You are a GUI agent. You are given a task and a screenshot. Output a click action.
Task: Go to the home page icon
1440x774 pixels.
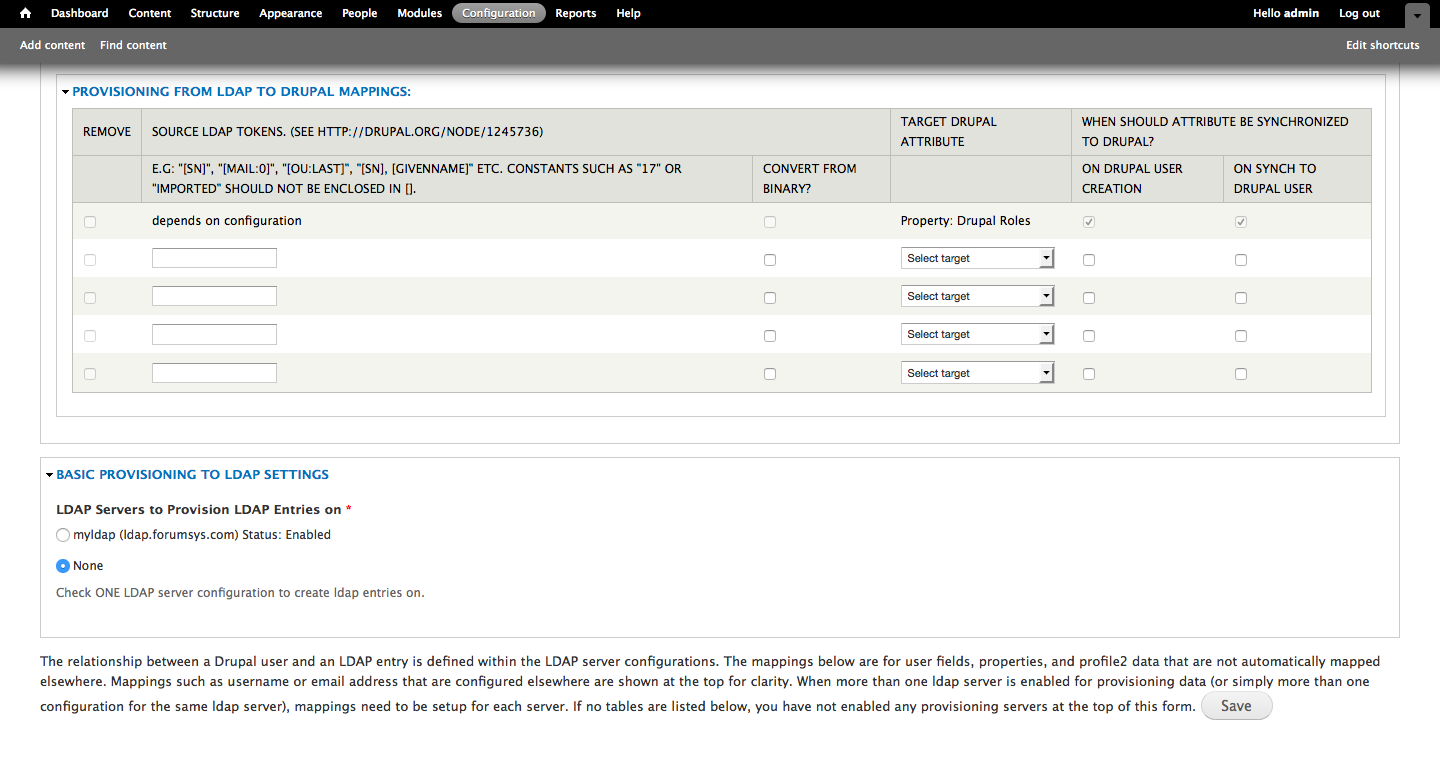coord(26,13)
